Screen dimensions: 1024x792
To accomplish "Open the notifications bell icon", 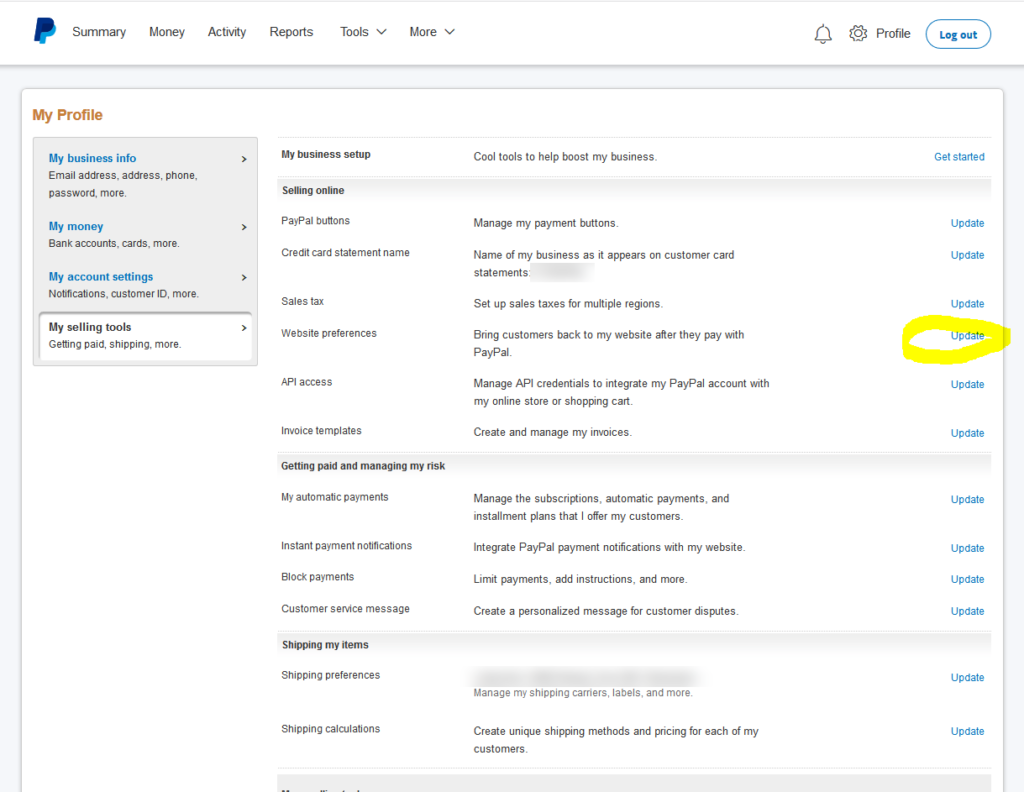I will coord(823,33).
